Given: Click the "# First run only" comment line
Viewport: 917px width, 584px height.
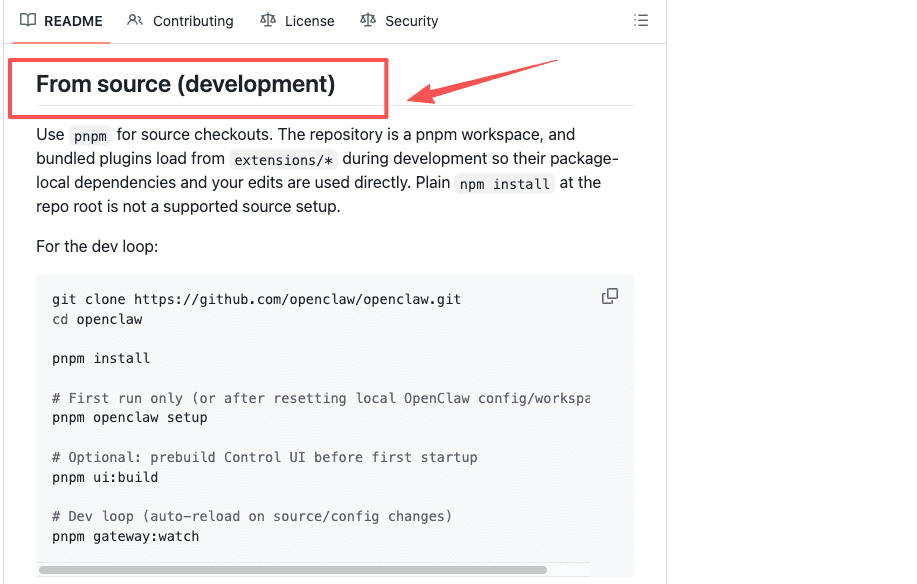Looking at the screenshot, I should pyautogui.click(x=320, y=398).
